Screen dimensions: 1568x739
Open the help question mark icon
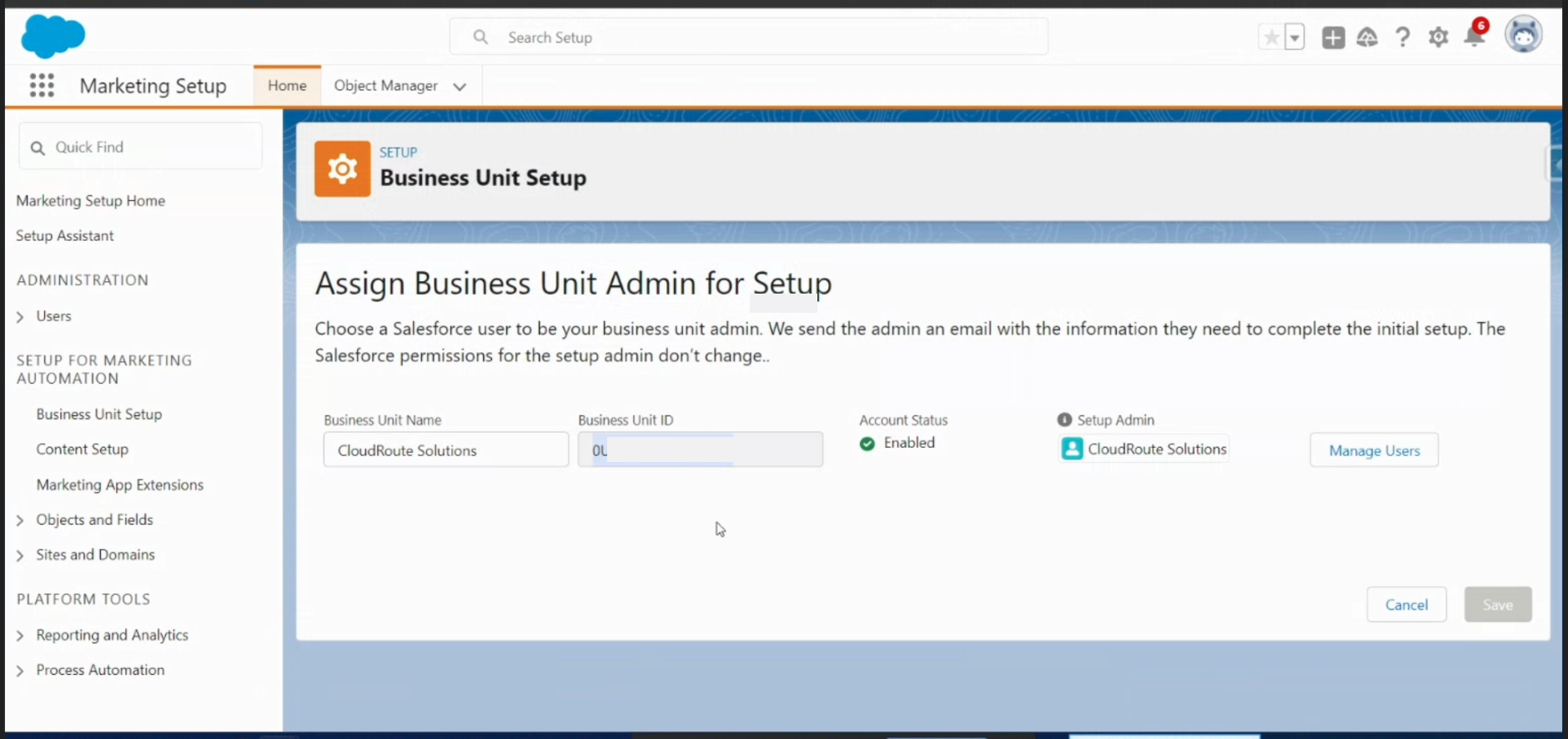tap(1403, 38)
